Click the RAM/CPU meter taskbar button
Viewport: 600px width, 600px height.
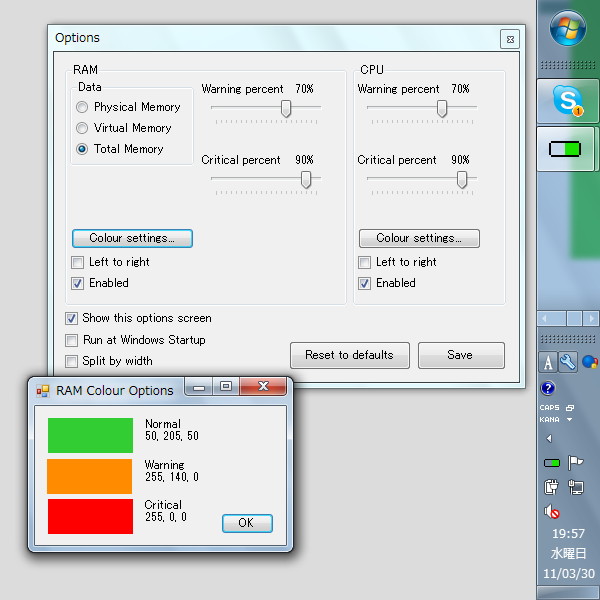click(565, 149)
